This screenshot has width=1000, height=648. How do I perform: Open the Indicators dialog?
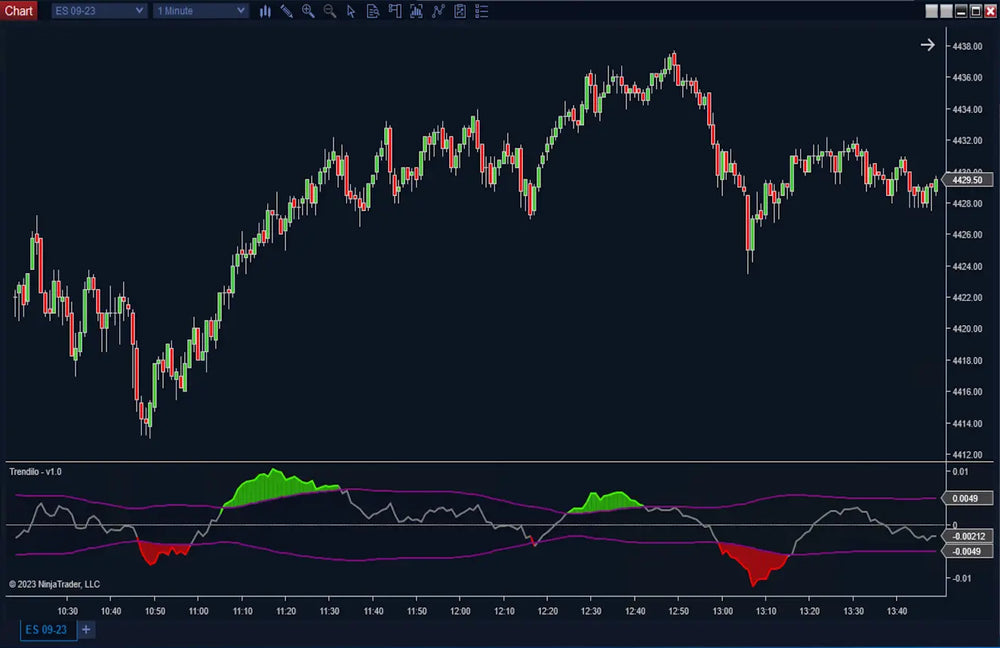click(438, 11)
